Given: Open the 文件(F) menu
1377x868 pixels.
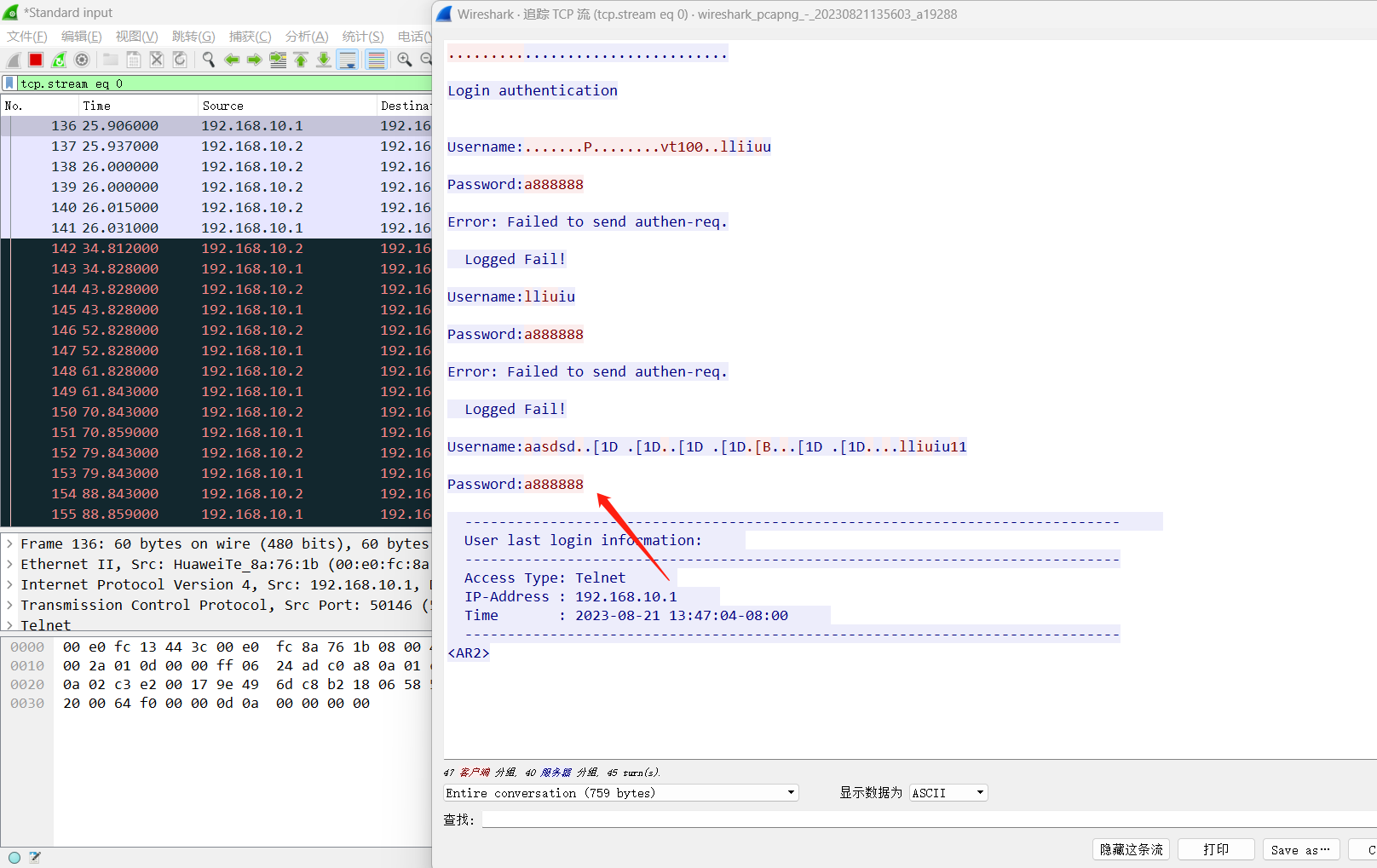Looking at the screenshot, I should 27,37.
